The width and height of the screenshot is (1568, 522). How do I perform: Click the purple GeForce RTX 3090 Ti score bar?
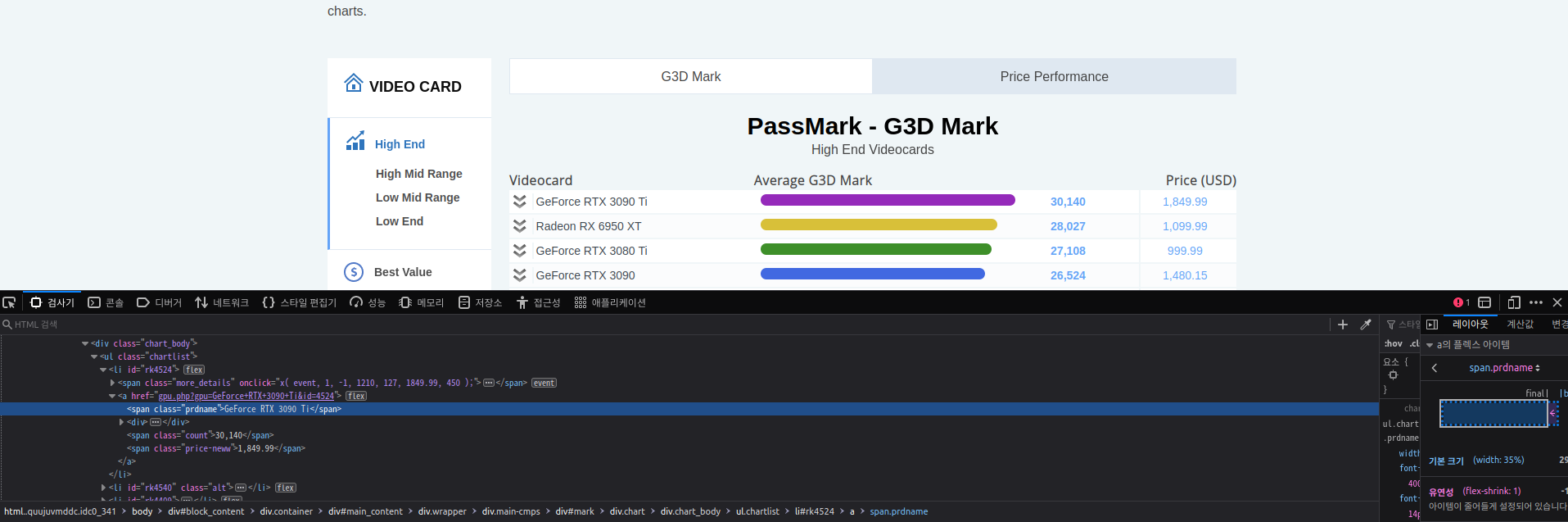[888, 200]
